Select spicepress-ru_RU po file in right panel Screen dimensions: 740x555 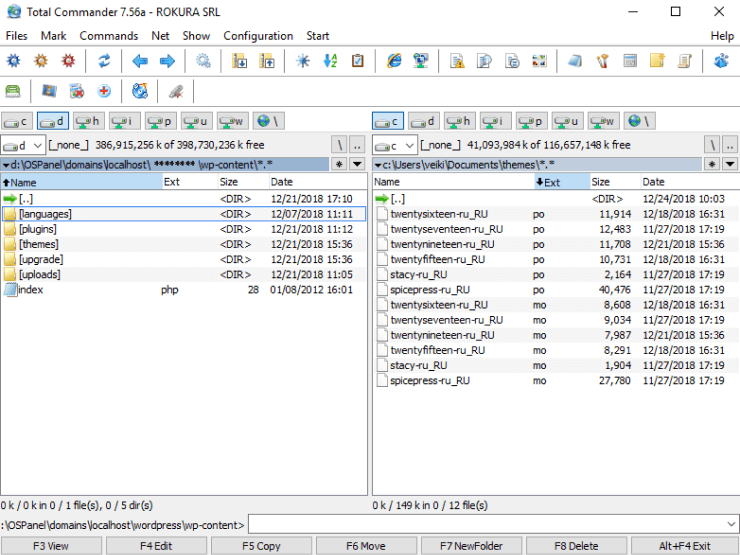tap(555, 290)
